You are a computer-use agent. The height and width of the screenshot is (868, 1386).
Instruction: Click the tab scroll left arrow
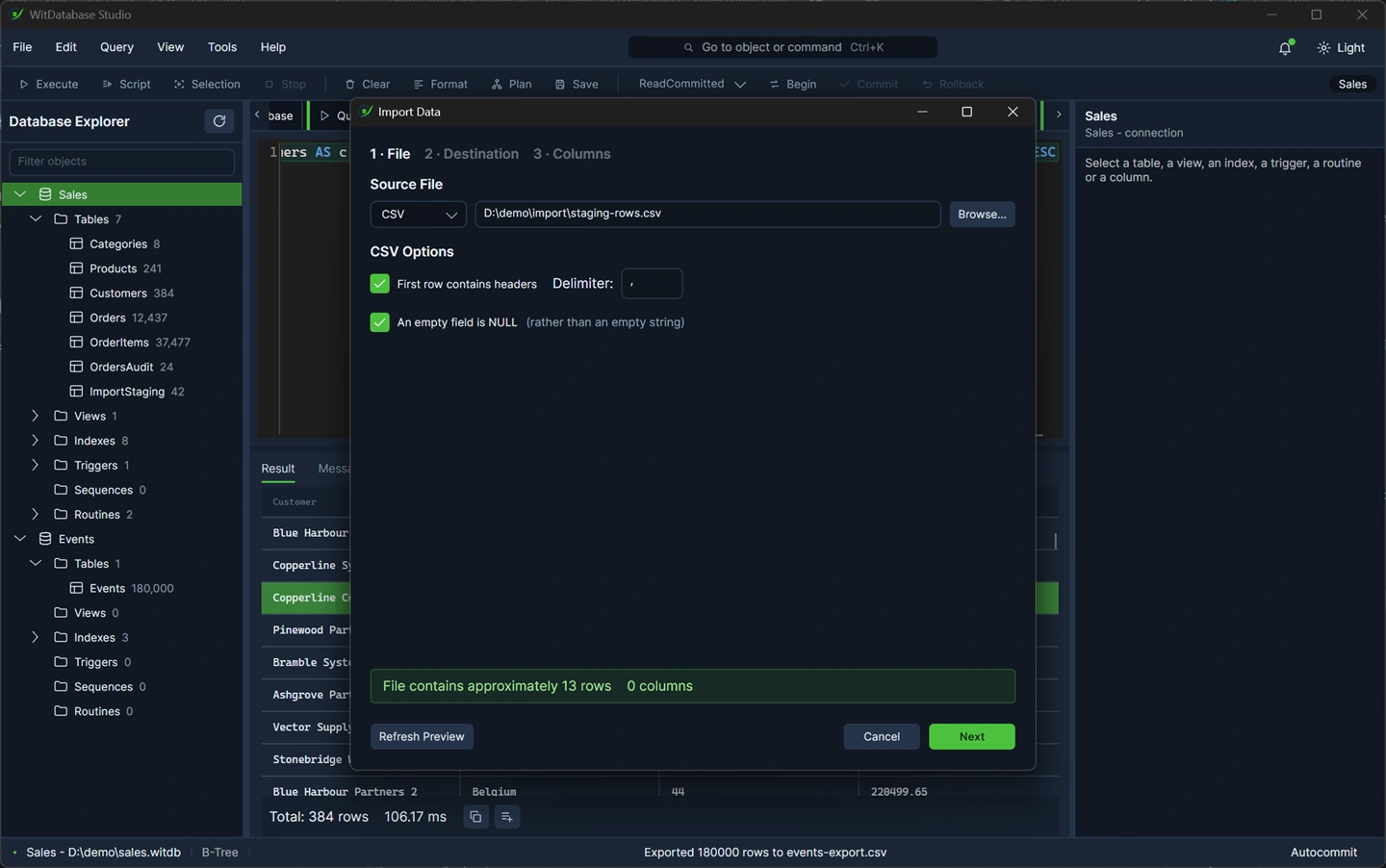tap(257, 115)
